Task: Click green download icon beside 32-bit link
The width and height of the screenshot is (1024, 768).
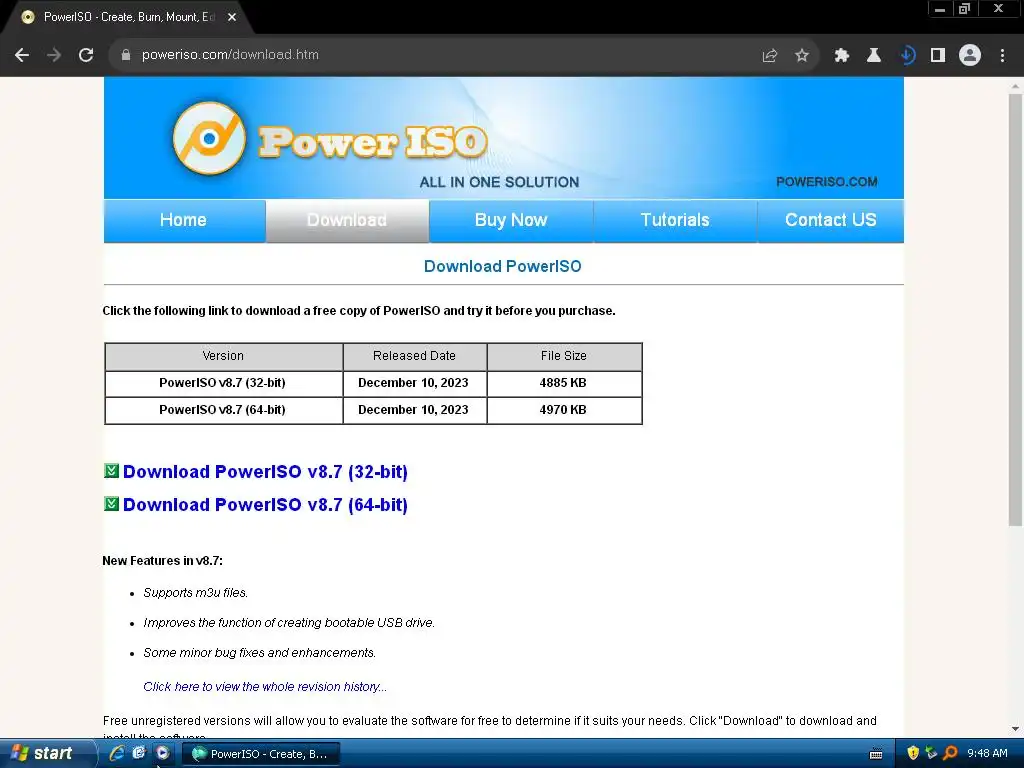Action: tap(111, 471)
